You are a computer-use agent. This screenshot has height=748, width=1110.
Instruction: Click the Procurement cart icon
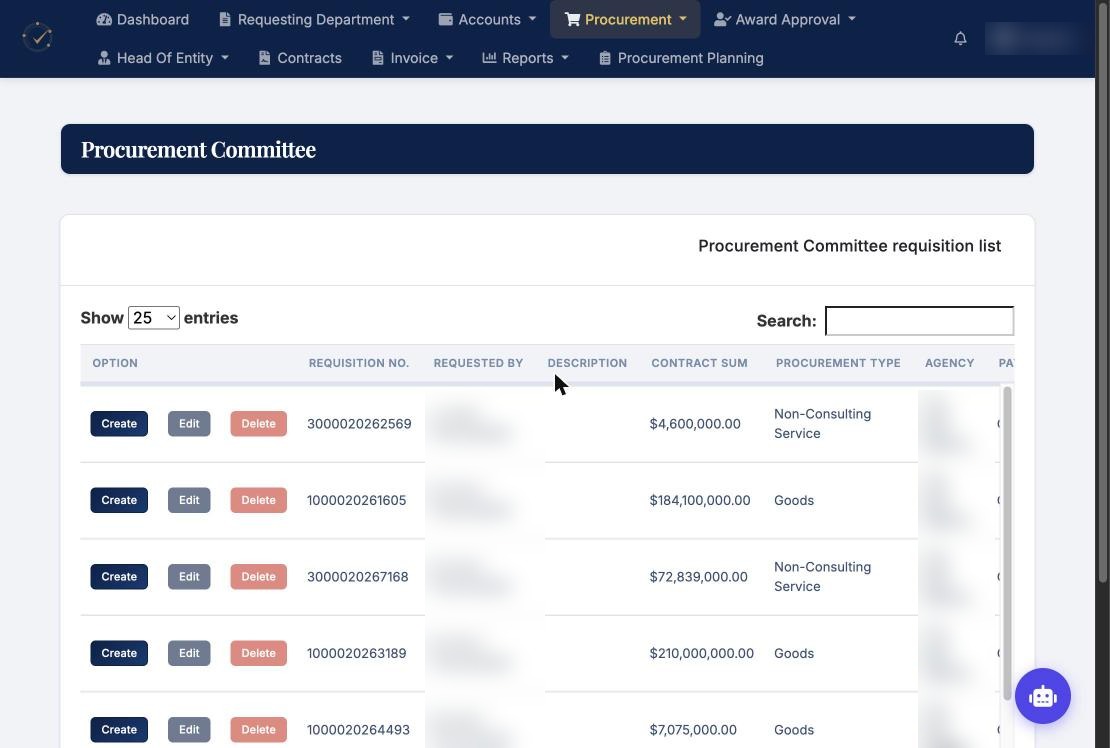pos(572,19)
